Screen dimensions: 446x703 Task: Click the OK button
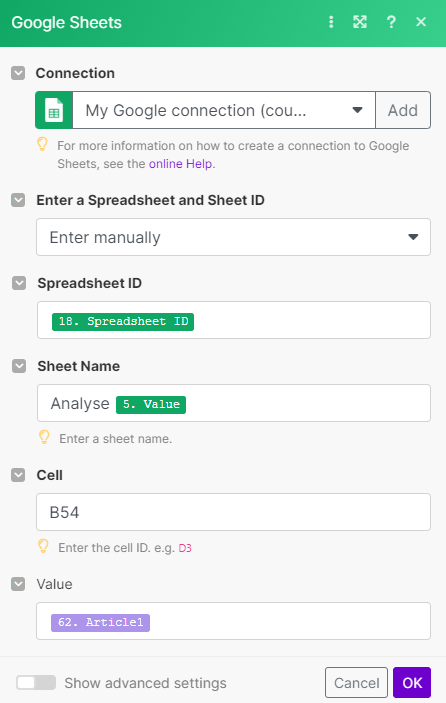coord(412,683)
